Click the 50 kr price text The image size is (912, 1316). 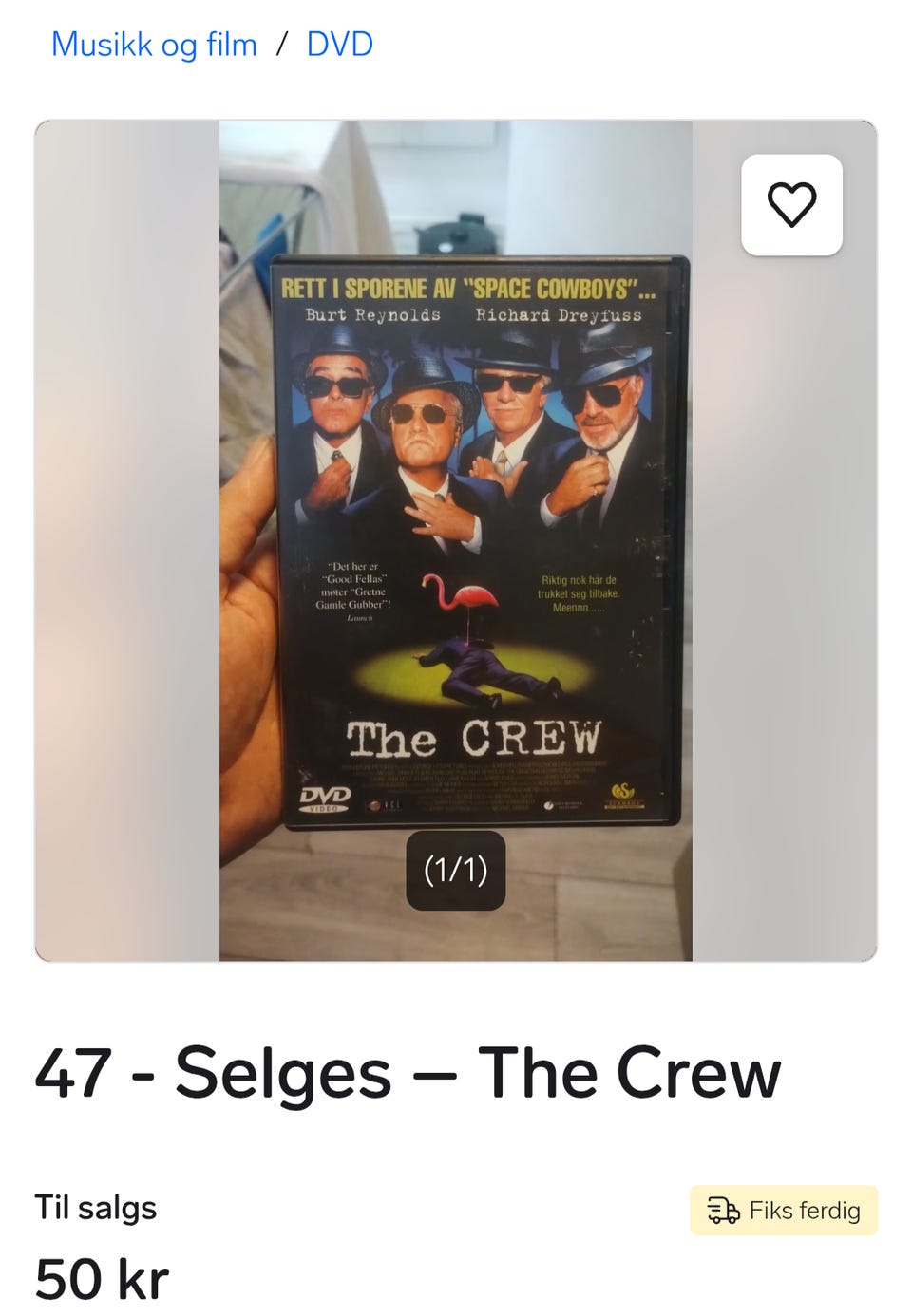click(102, 1279)
